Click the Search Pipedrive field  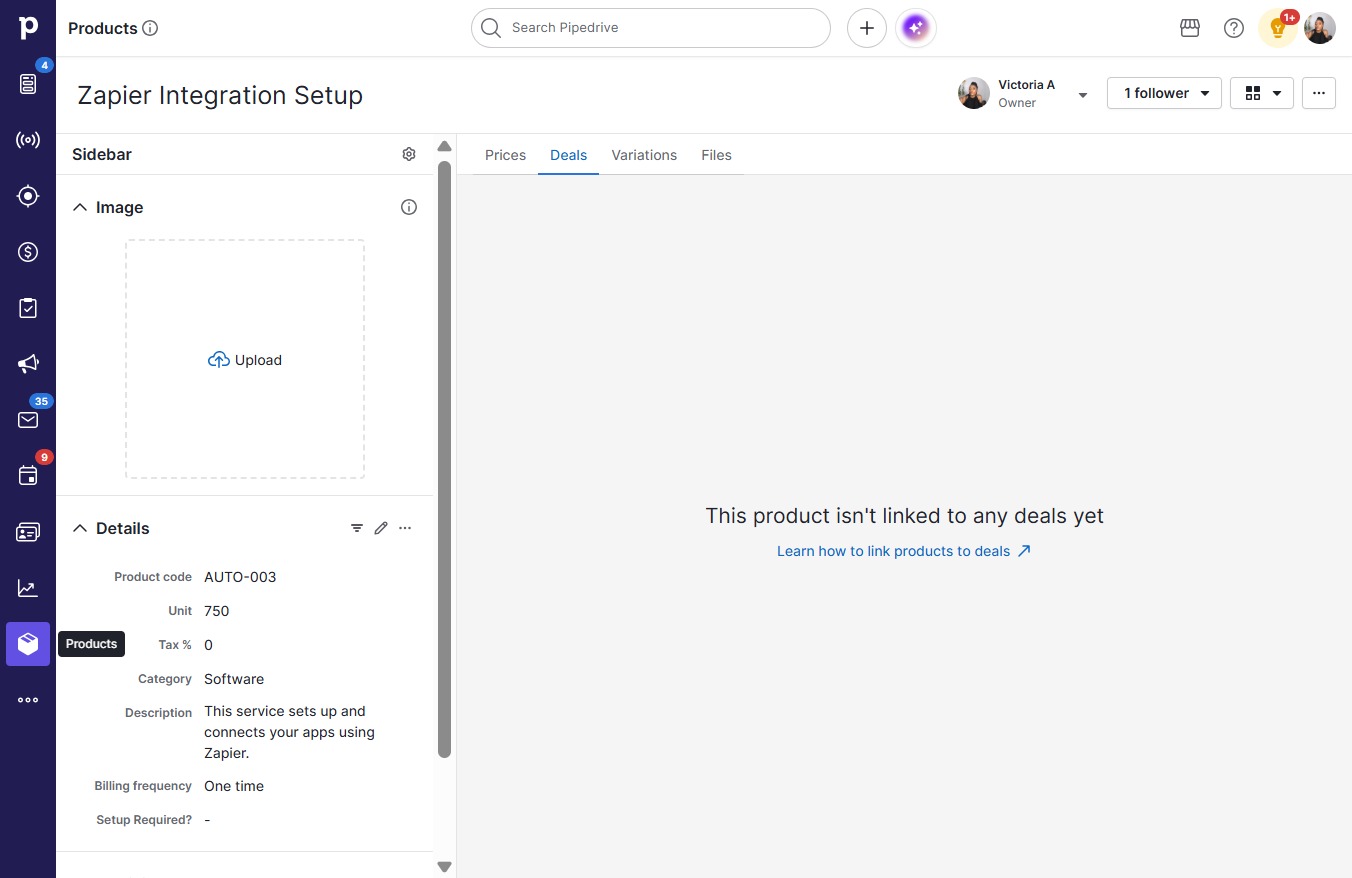[651, 28]
